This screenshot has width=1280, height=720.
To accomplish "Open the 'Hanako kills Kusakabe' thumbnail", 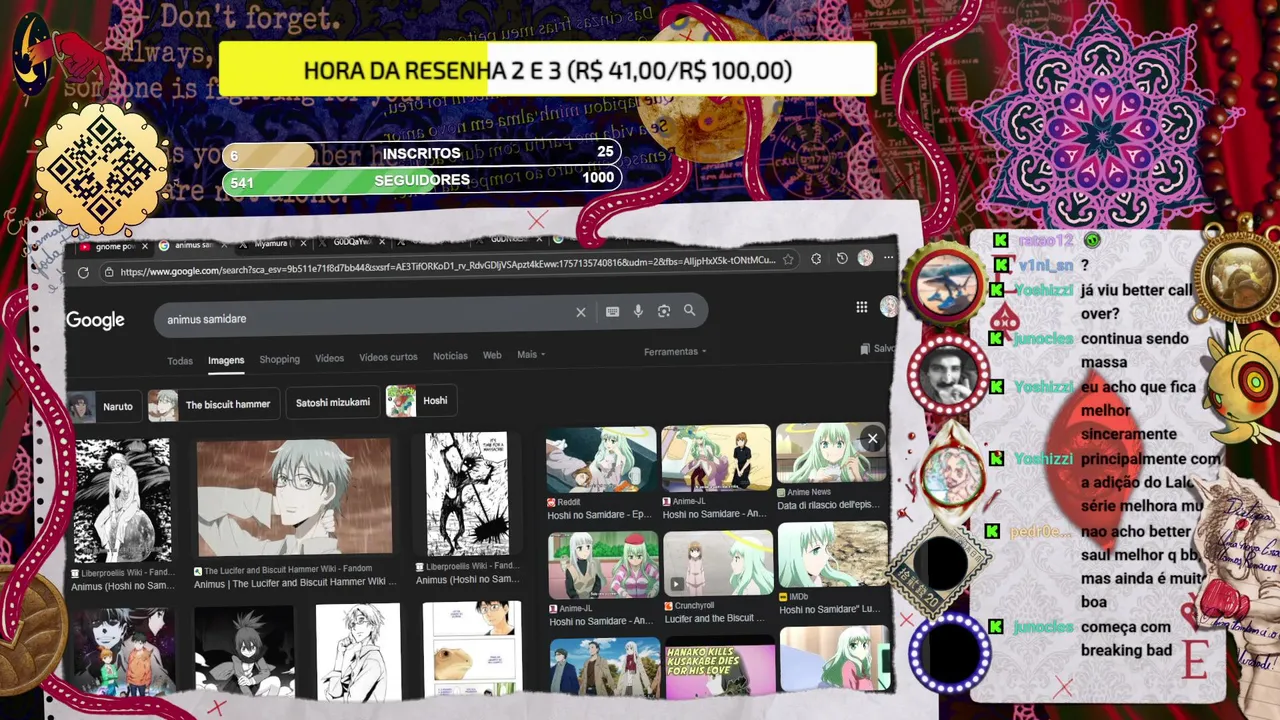I will [x=718, y=669].
